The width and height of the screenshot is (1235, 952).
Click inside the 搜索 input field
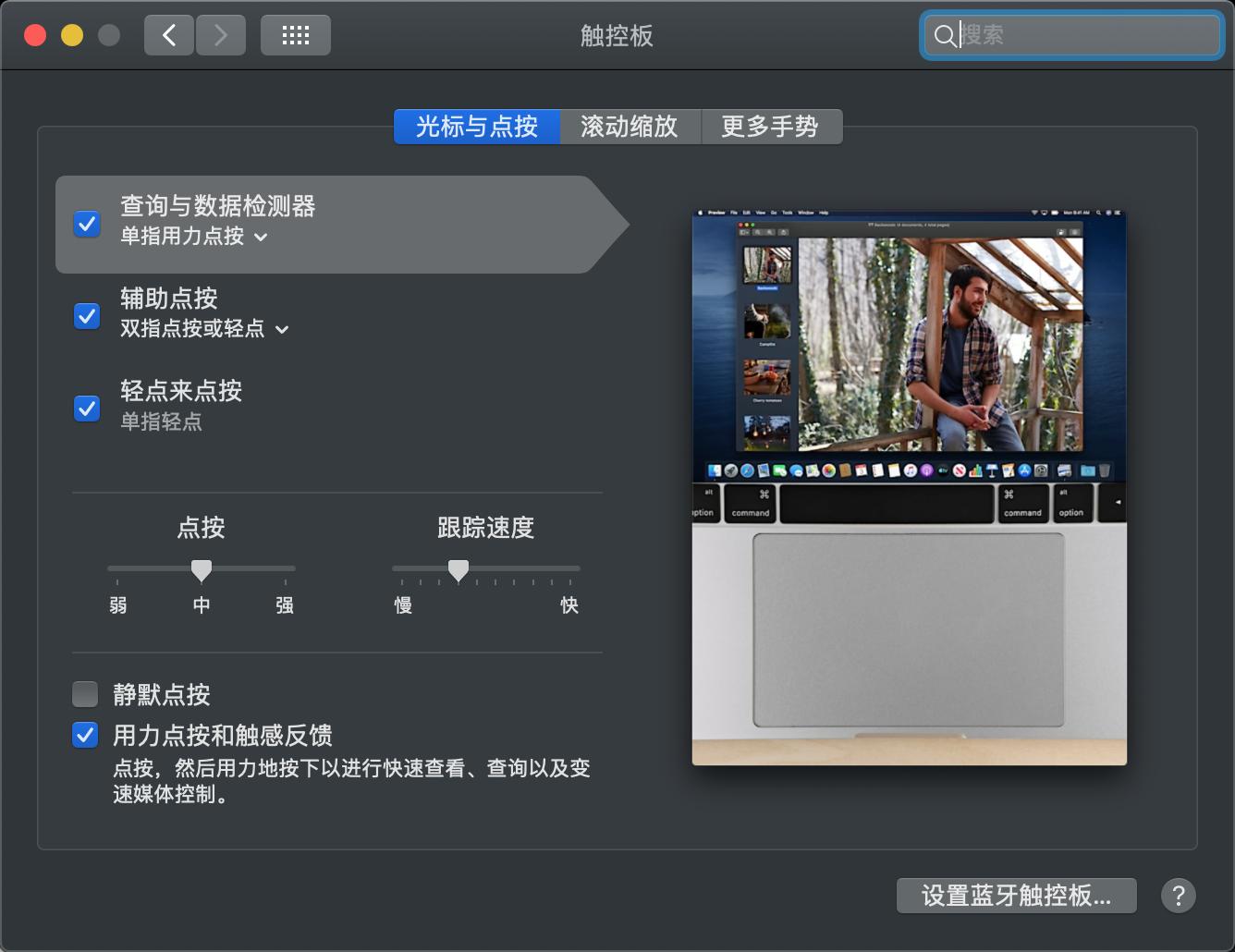[x=1072, y=36]
